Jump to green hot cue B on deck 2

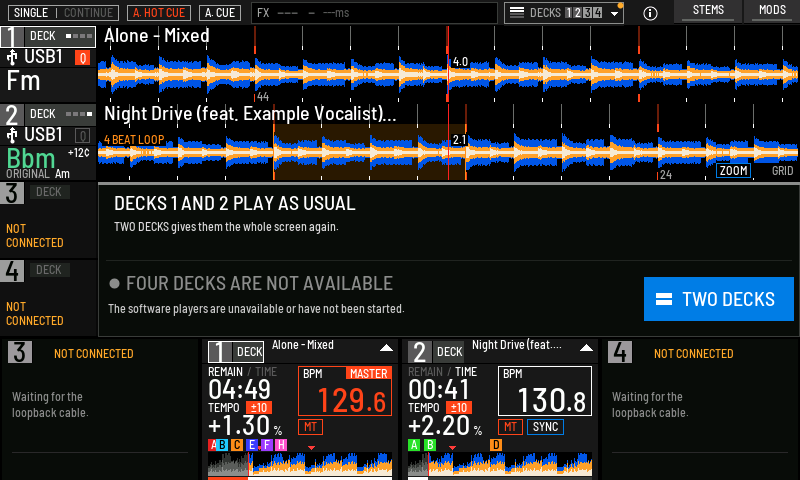click(x=430, y=445)
